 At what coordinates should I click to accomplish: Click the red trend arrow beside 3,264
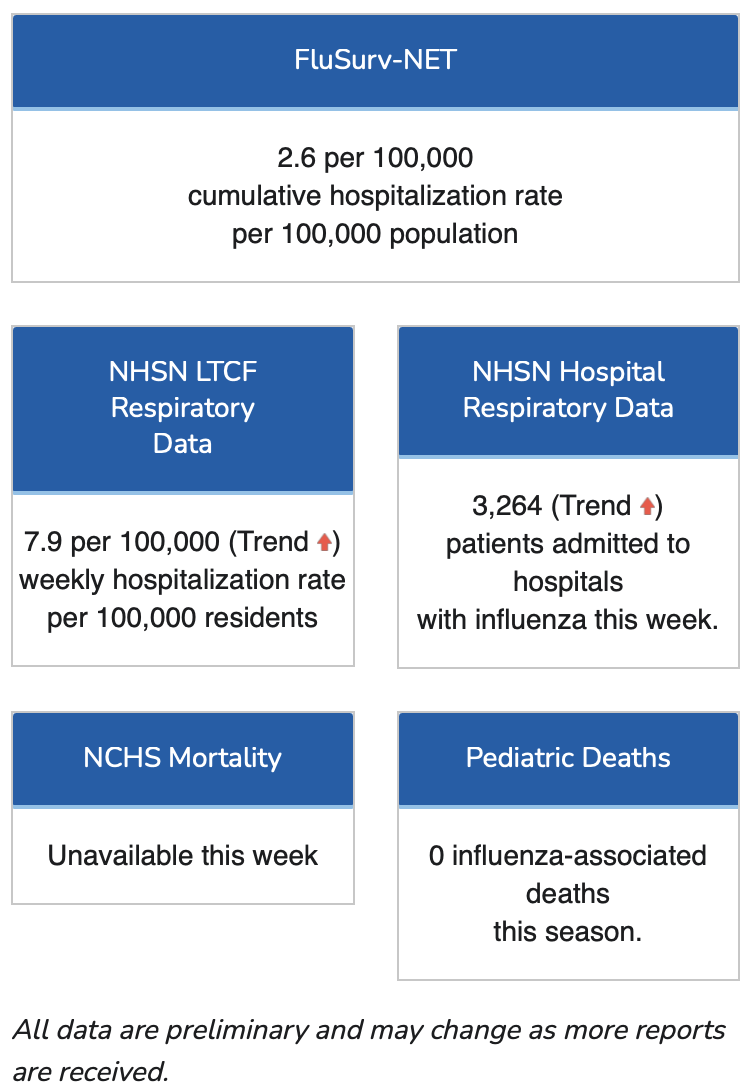pos(647,506)
